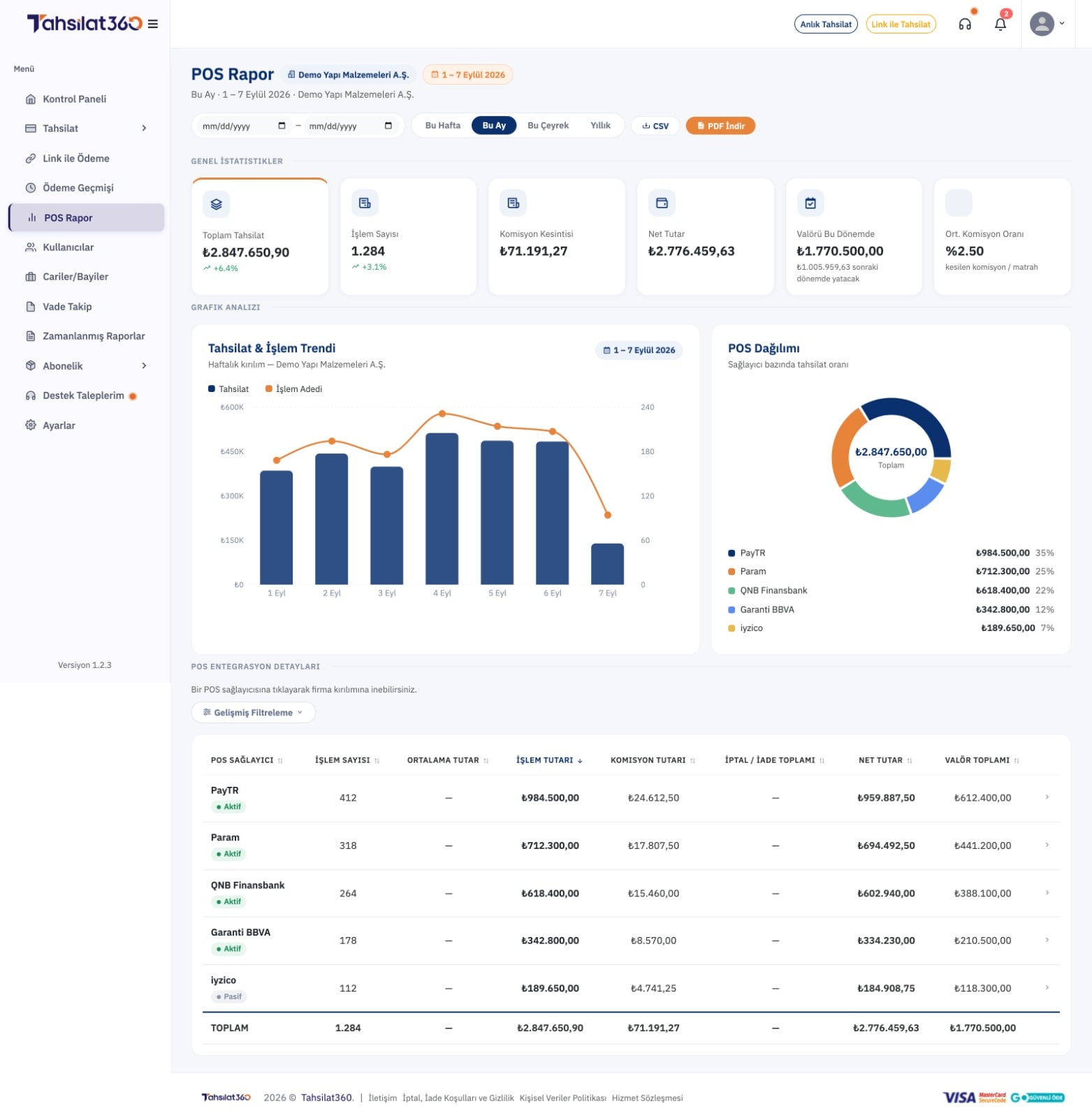This screenshot has height=1118, width=1092.
Task: Select the Bu Ay period tab
Action: [x=494, y=126]
